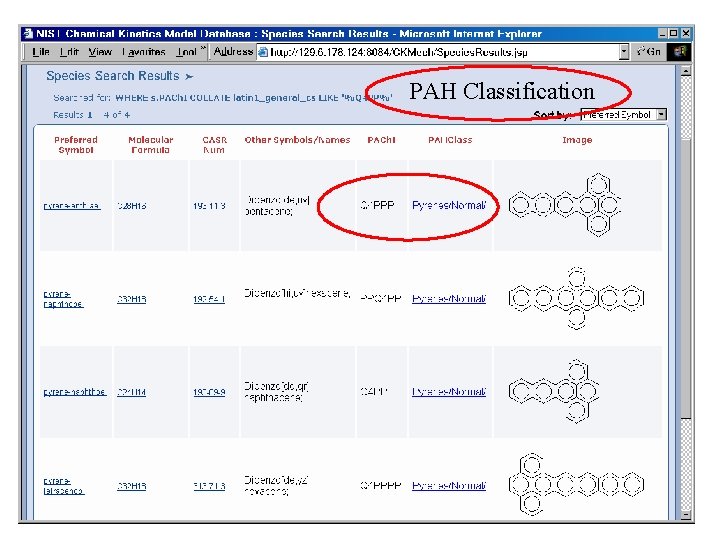Click CAS number in naphthalene row
This screenshot has height=540, width=720.
tap(209, 392)
